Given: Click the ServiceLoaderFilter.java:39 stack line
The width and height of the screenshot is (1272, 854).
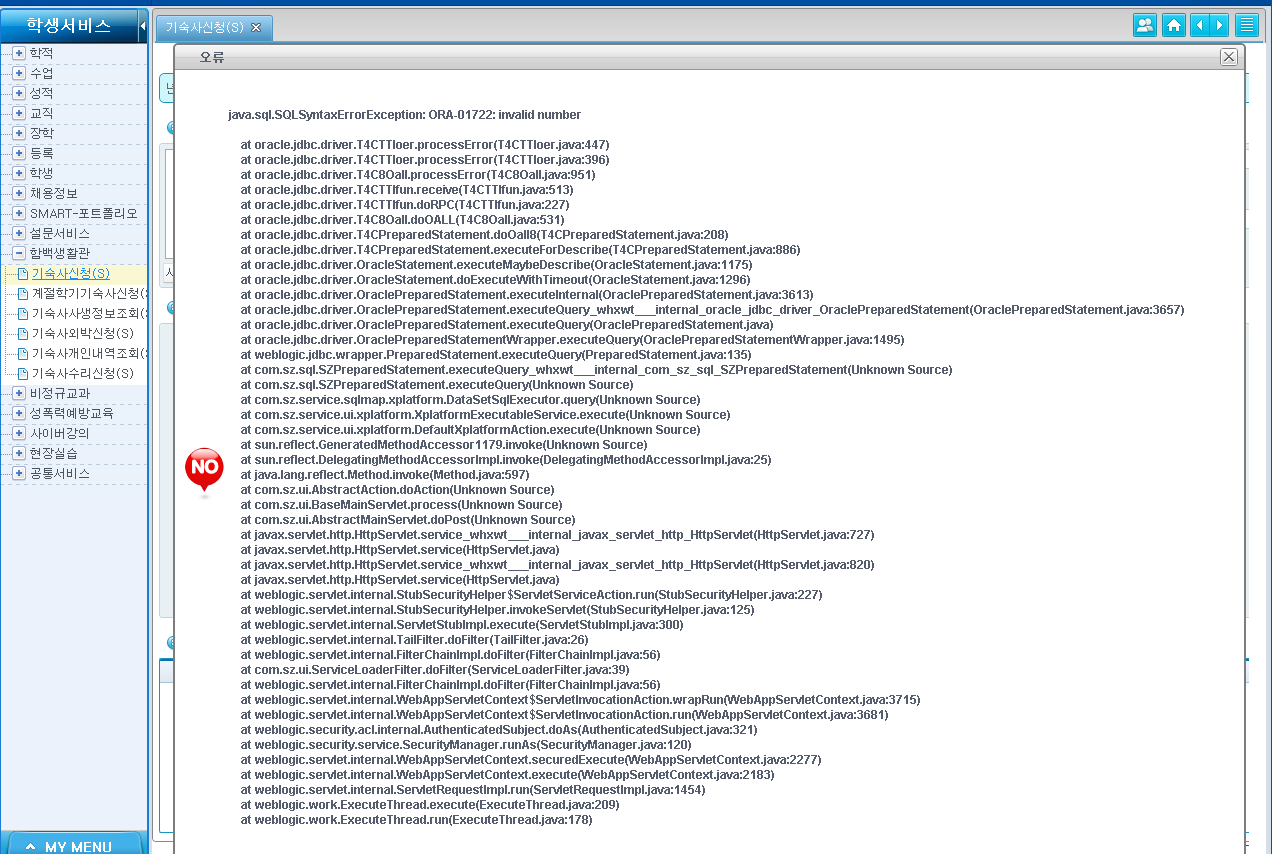Looking at the screenshot, I should pos(435,670).
